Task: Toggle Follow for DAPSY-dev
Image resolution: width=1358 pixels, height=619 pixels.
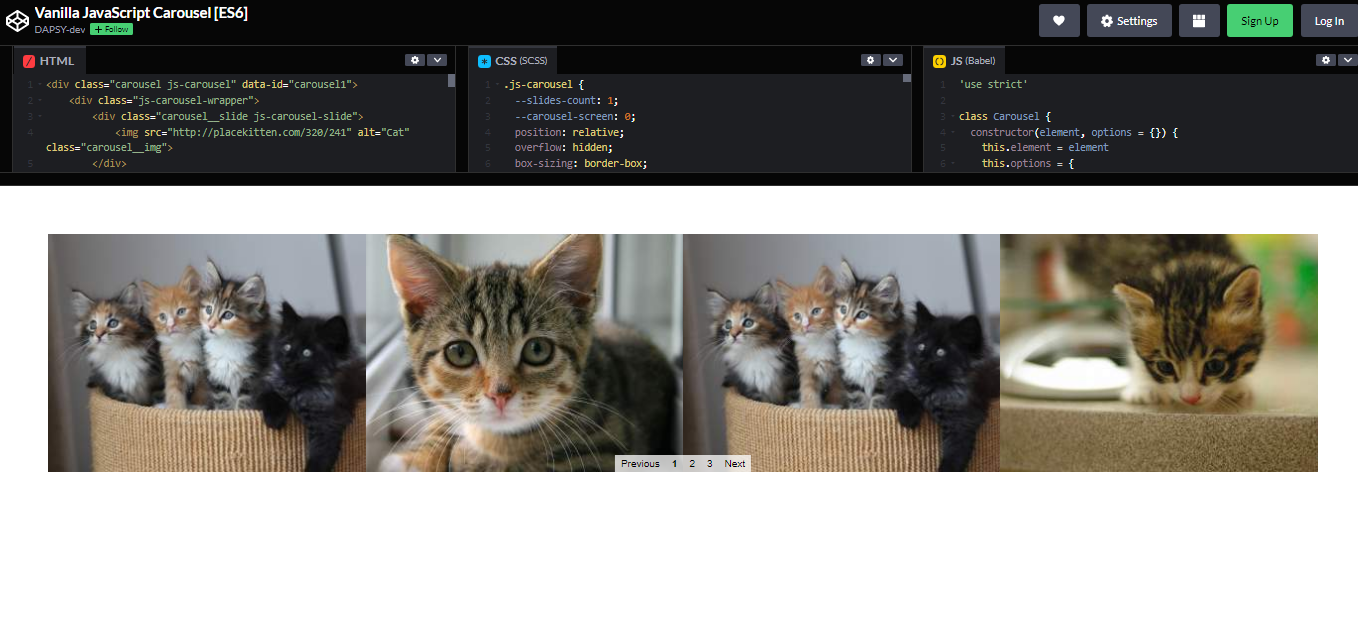Action: coord(110,29)
